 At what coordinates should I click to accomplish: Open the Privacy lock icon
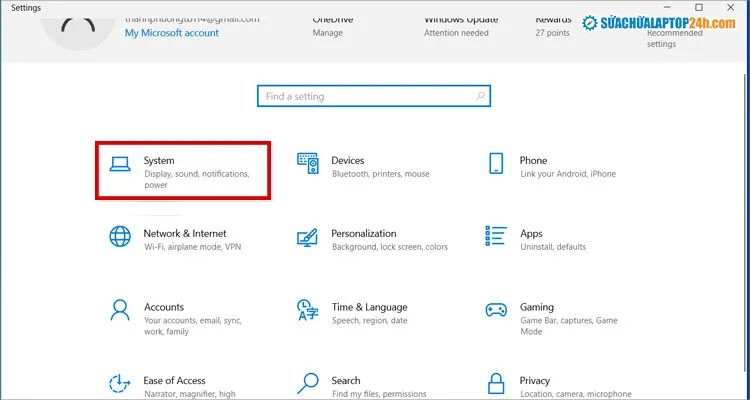click(496, 383)
